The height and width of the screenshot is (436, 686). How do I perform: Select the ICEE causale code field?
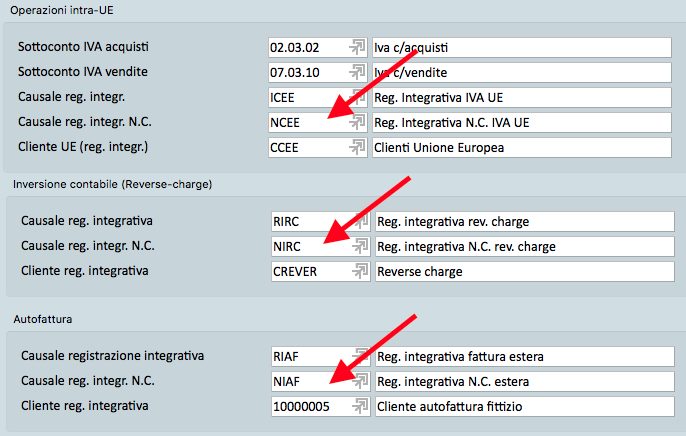coord(305,98)
